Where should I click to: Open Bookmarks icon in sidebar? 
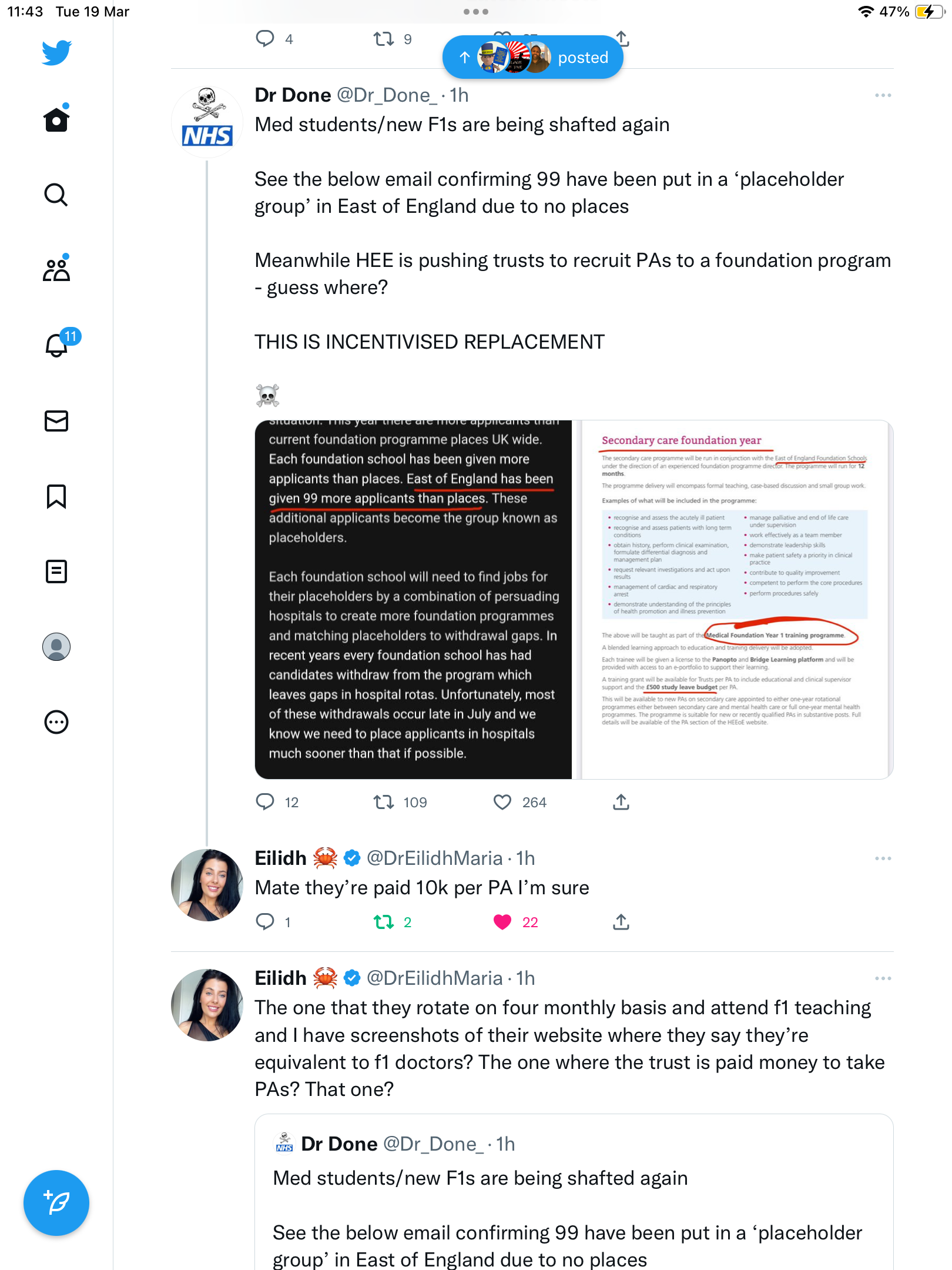pos(56,496)
